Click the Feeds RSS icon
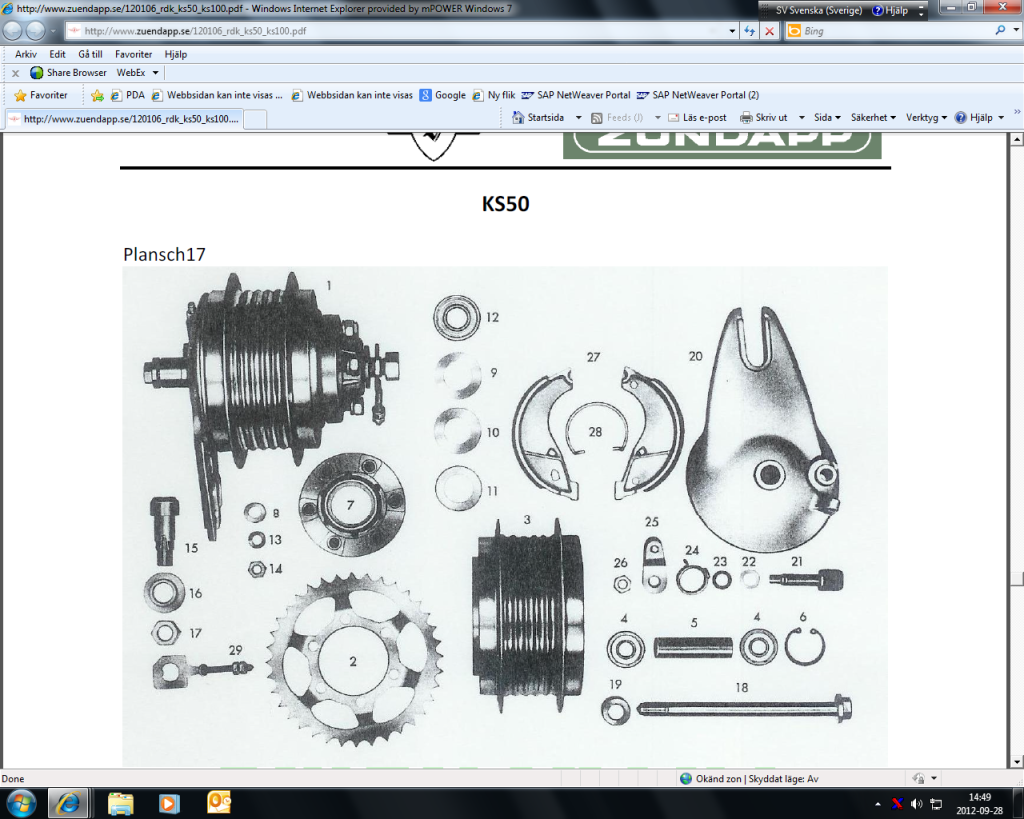This screenshot has width=1024, height=819. pyautogui.click(x=596, y=118)
